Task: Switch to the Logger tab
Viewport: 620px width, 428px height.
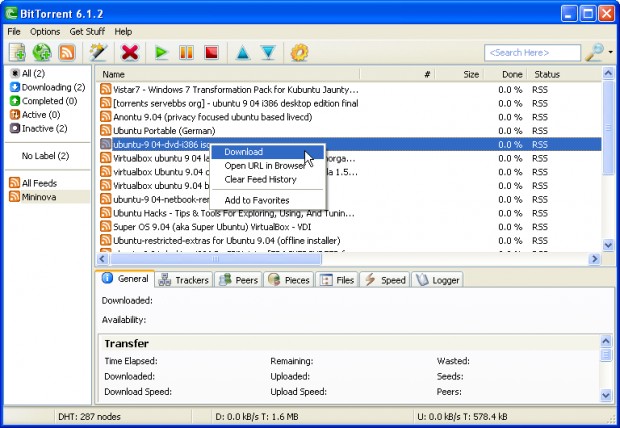Action: [x=437, y=280]
